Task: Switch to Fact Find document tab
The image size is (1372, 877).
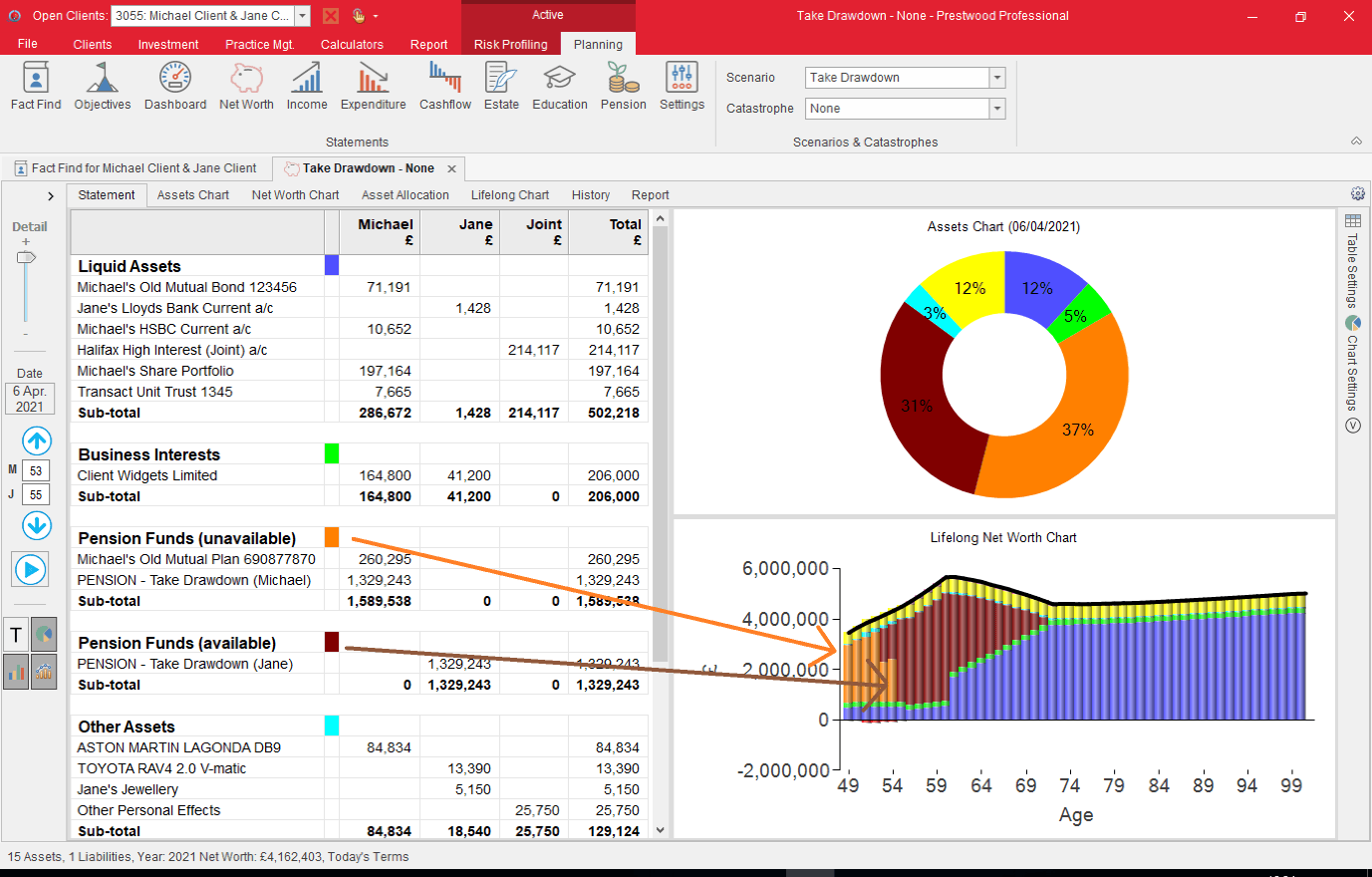Action: [x=136, y=168]
